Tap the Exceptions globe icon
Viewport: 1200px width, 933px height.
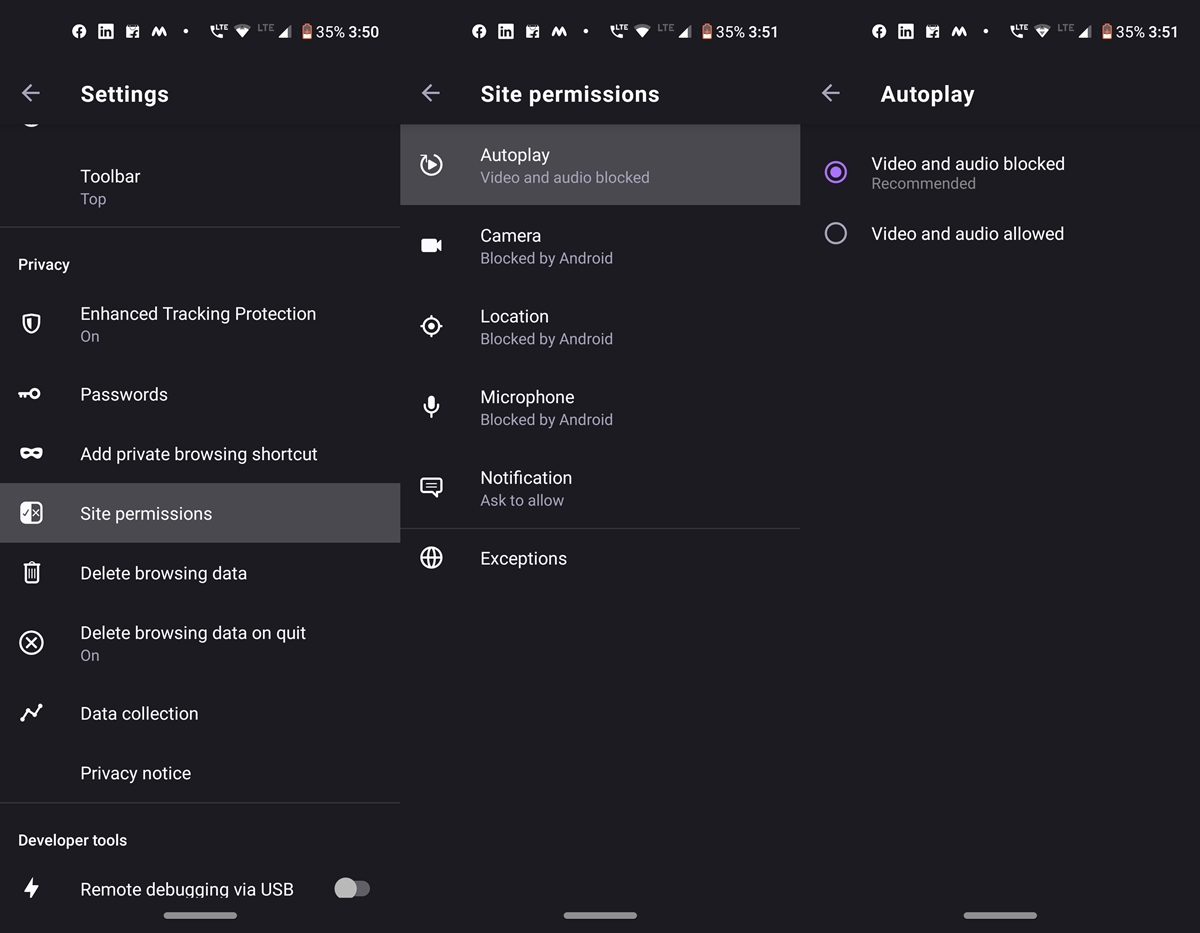pyautogui.click(x=431, y=558)
